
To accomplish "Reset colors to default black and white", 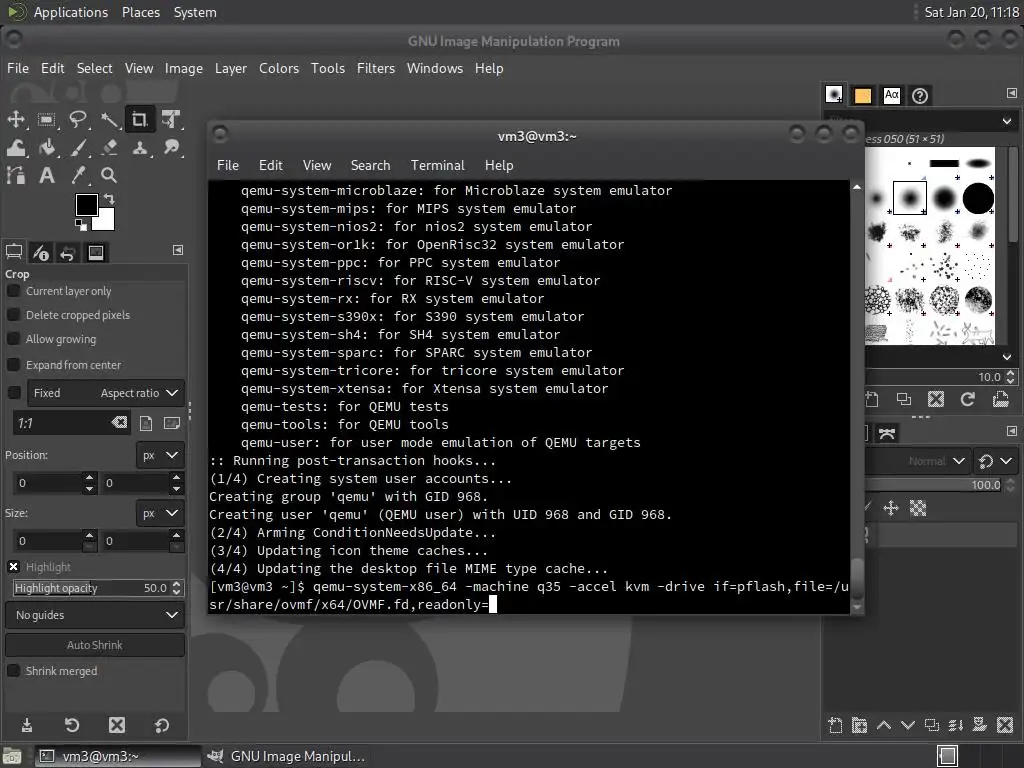I will pyautogui.click(x=80, y=225).
